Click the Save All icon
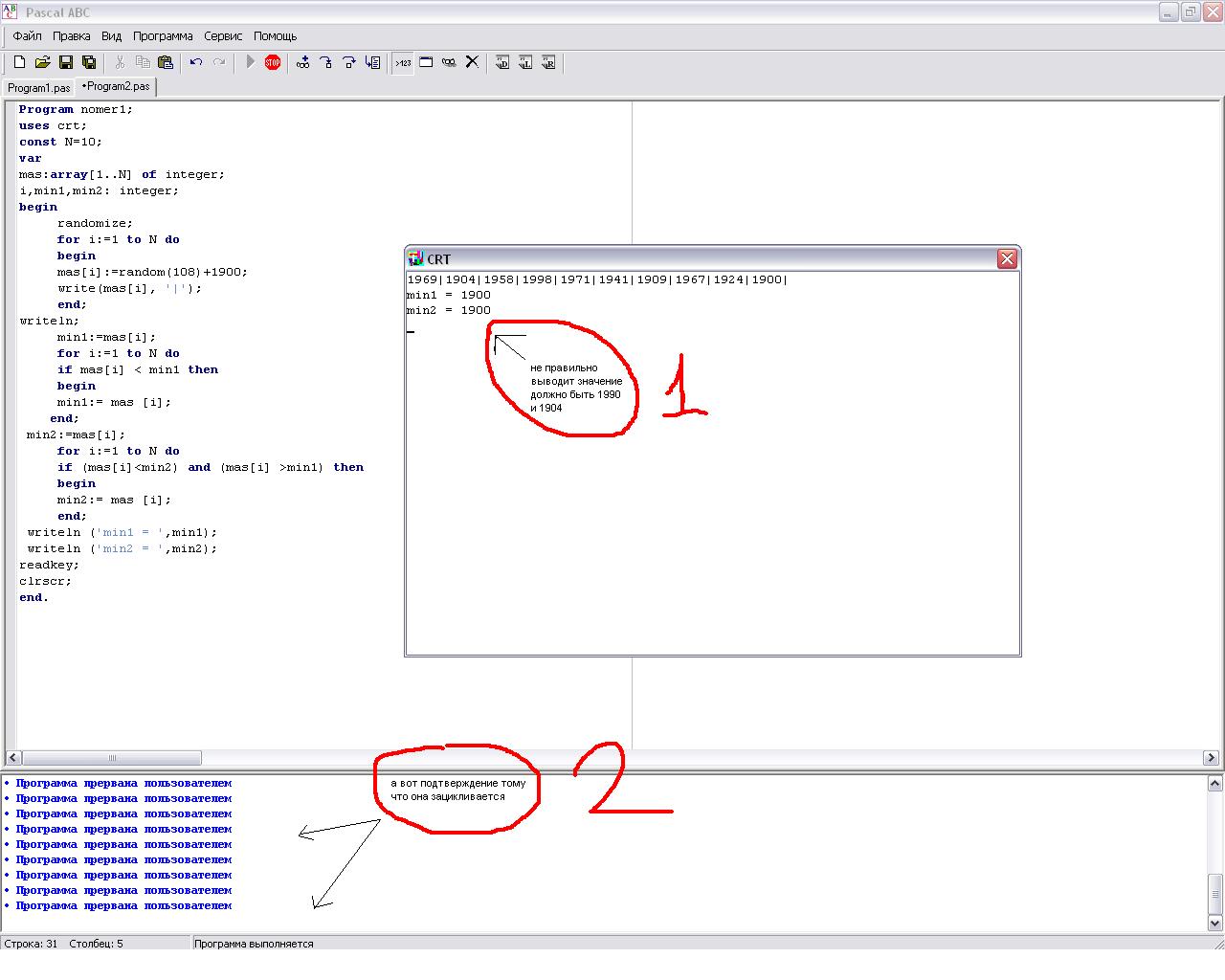The width and height of the screenshot is (1225, 980). [89, 63]
